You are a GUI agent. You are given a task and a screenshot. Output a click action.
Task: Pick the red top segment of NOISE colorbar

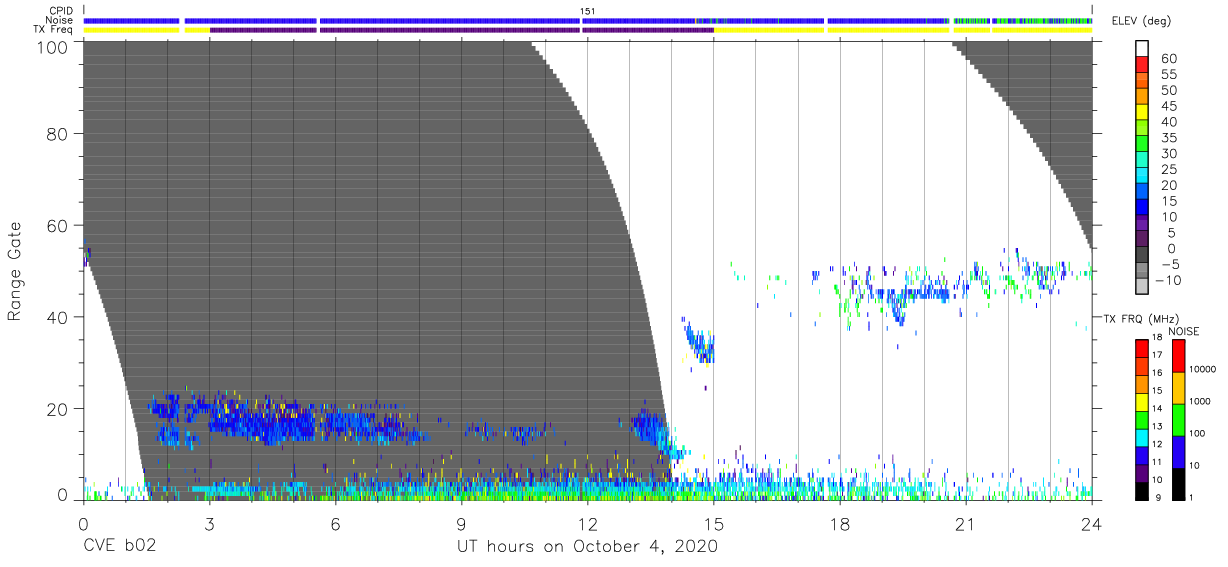pyautogui.click(x=1177, y=355)
